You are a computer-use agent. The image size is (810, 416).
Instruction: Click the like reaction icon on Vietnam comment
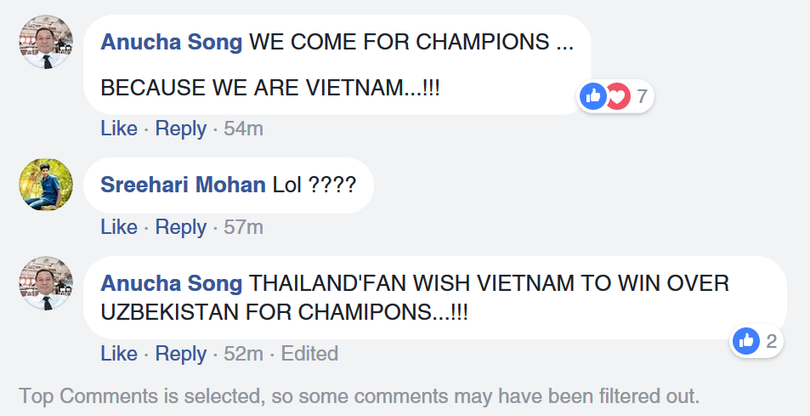pos(593,97)
